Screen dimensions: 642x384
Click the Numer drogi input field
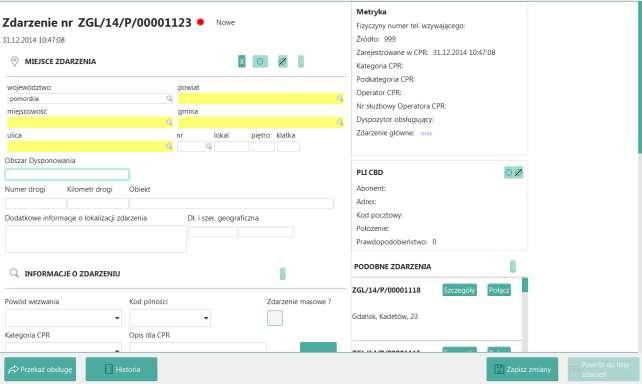[36, 203]
